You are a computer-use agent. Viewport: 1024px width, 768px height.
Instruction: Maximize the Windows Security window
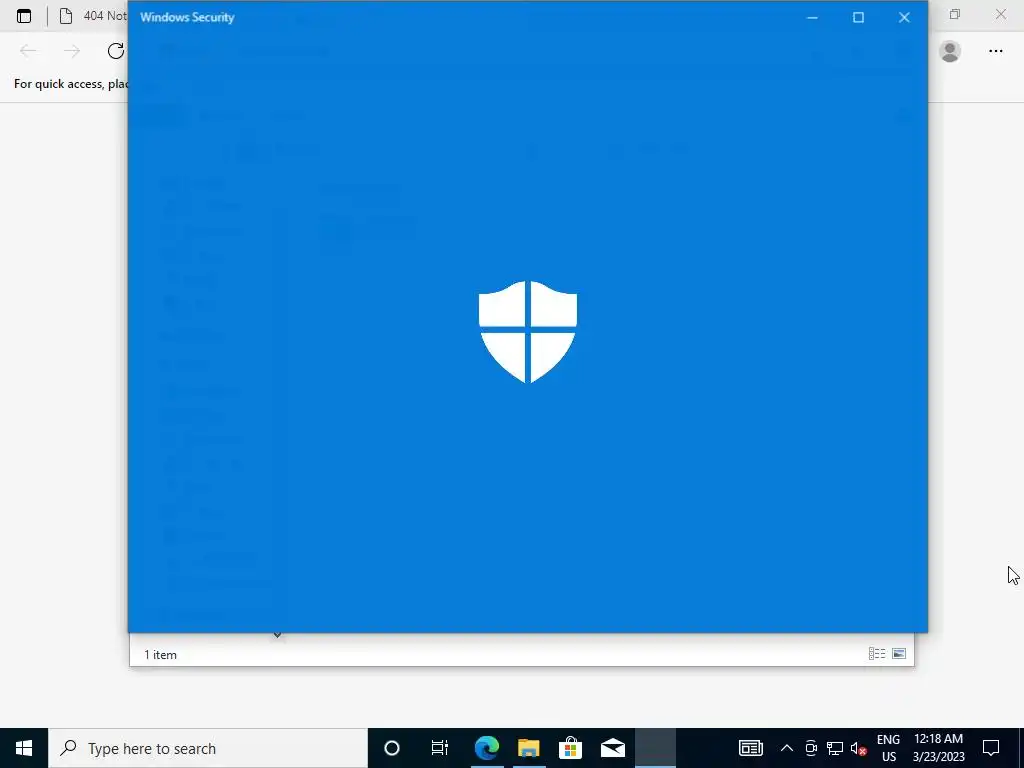[x=858, y=18]
